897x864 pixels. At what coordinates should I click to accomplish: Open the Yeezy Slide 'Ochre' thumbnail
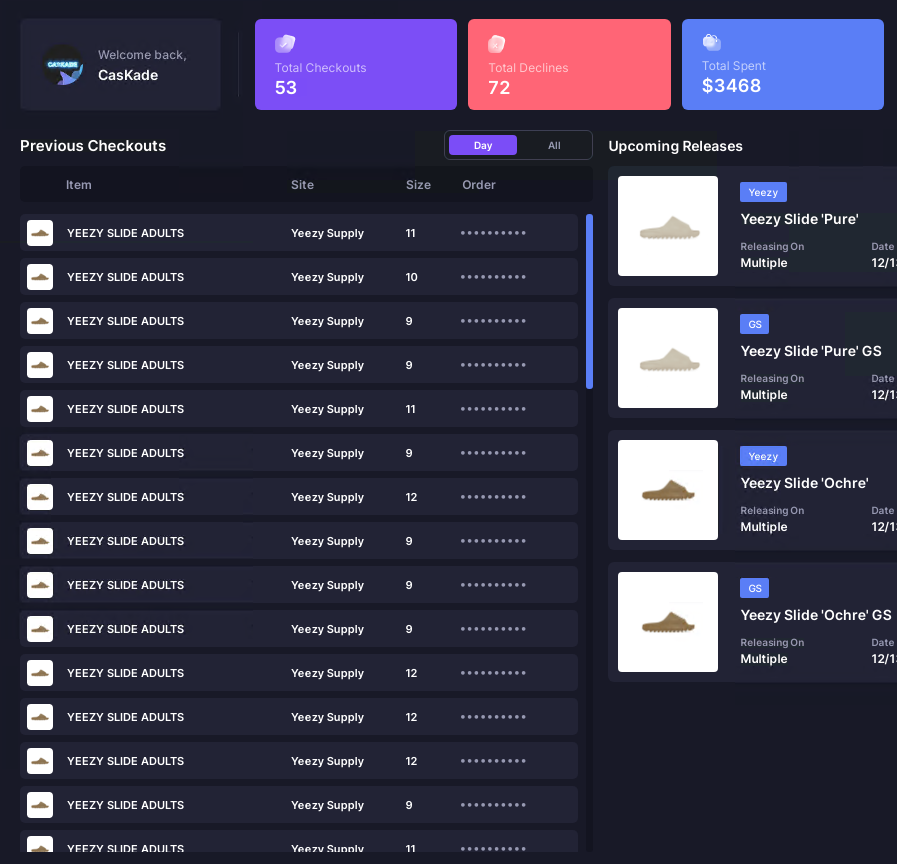tap(668, 490)
